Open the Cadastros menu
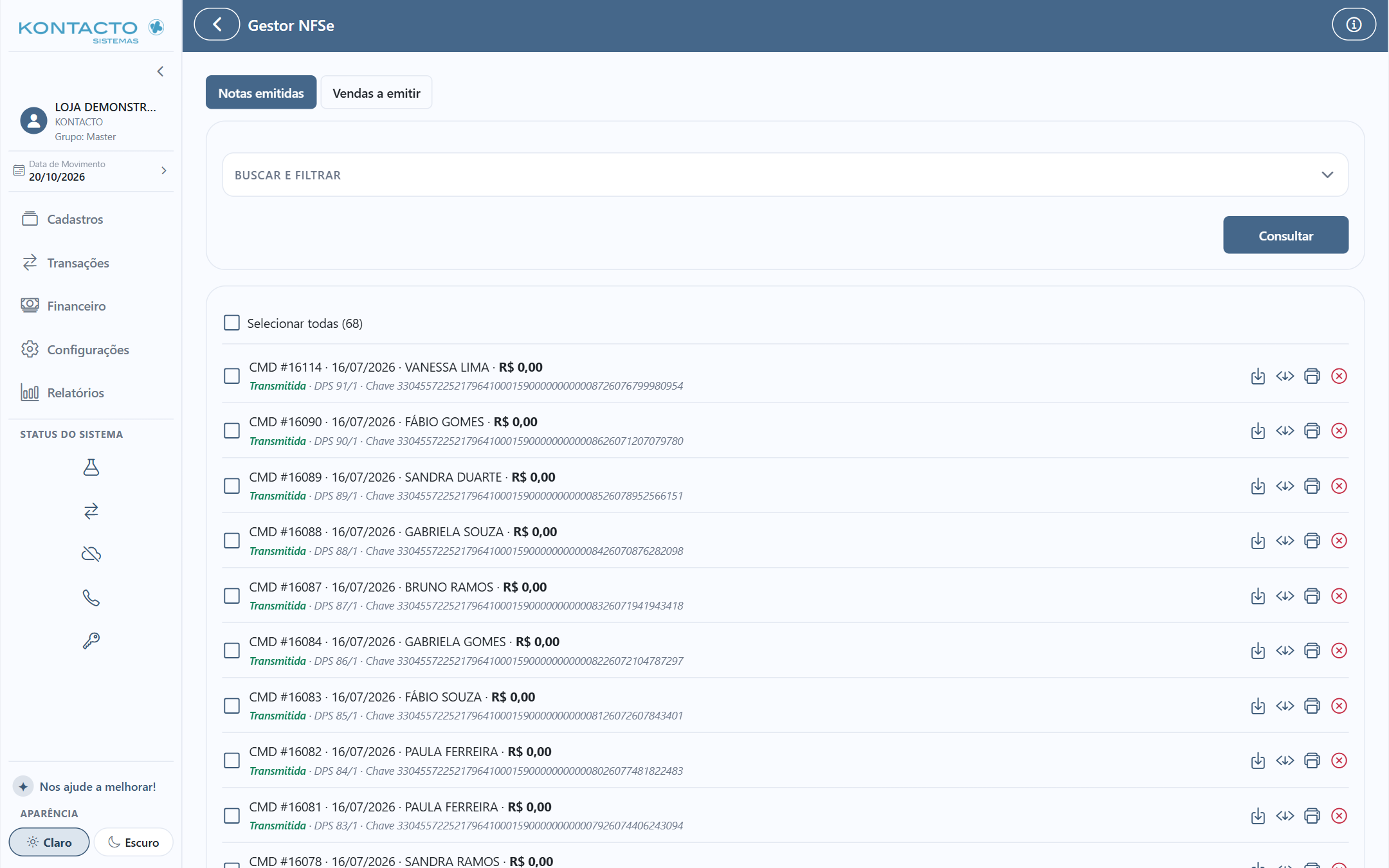The image size is (1389, 868). coord(91,219)
